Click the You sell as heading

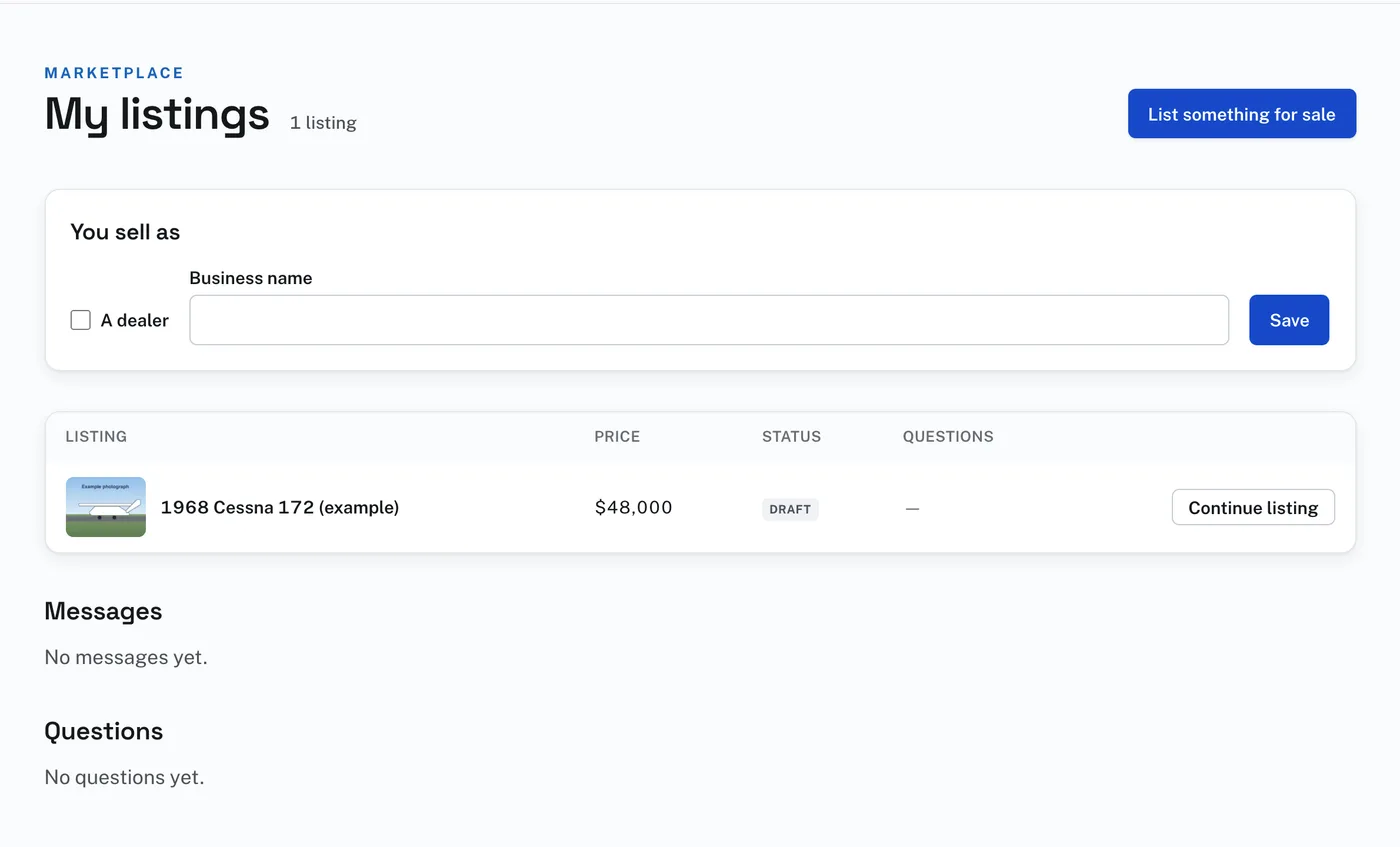pyautogui.click(x=125, y=232)
